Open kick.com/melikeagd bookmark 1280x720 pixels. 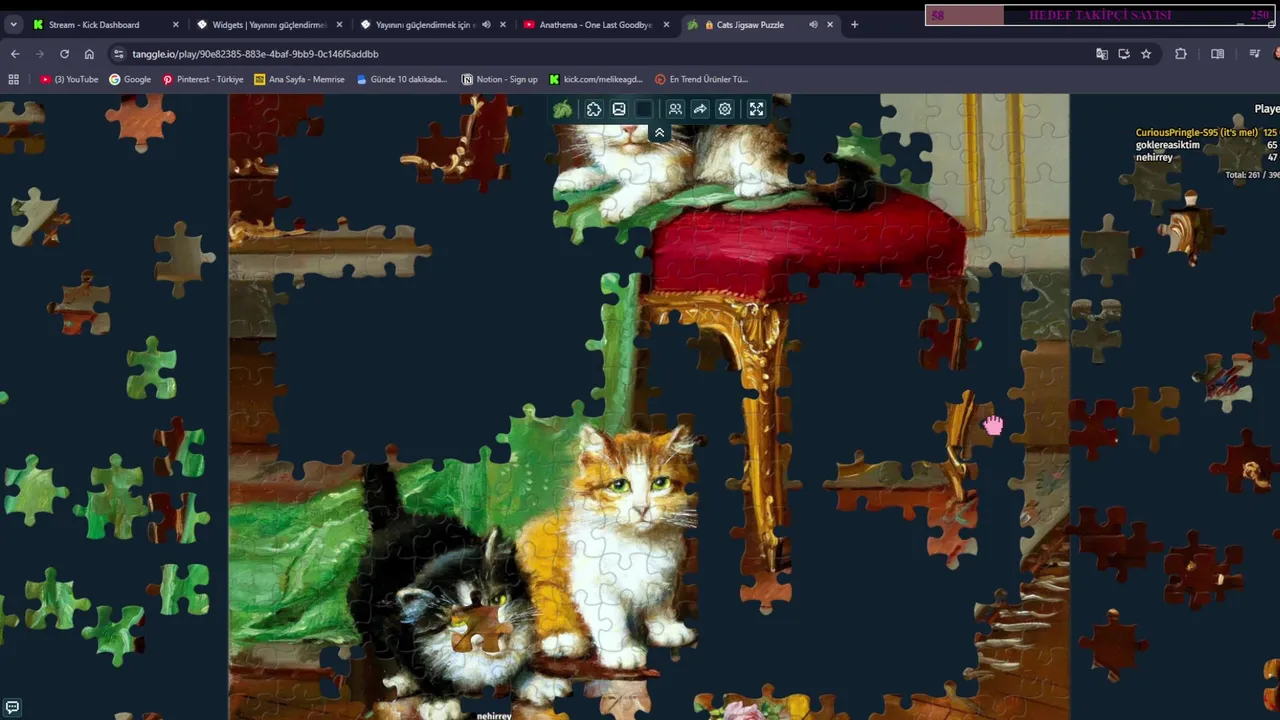pyautogui.click(x=596, y=79)
